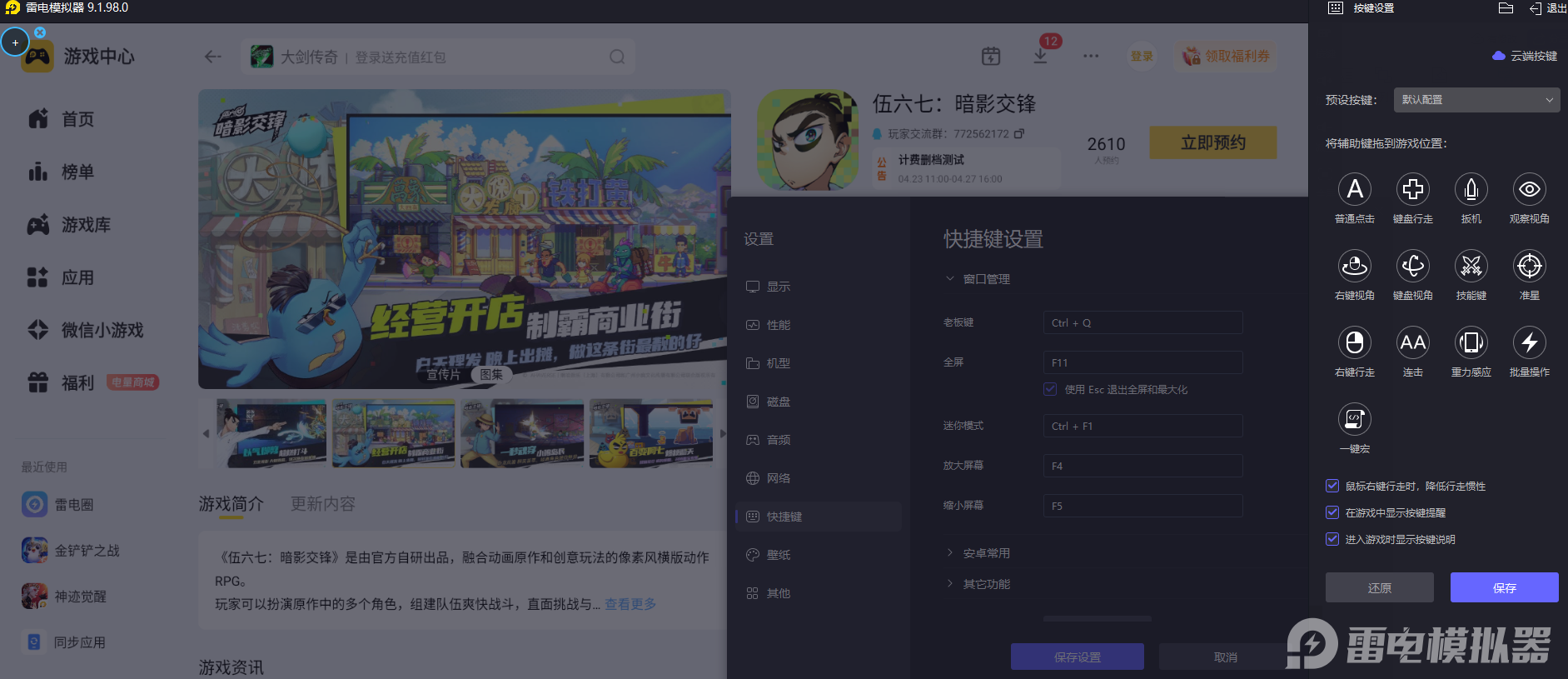Click the 领取福利券 button
Screen dimensions: 1568x679
tap(1226, 56)
